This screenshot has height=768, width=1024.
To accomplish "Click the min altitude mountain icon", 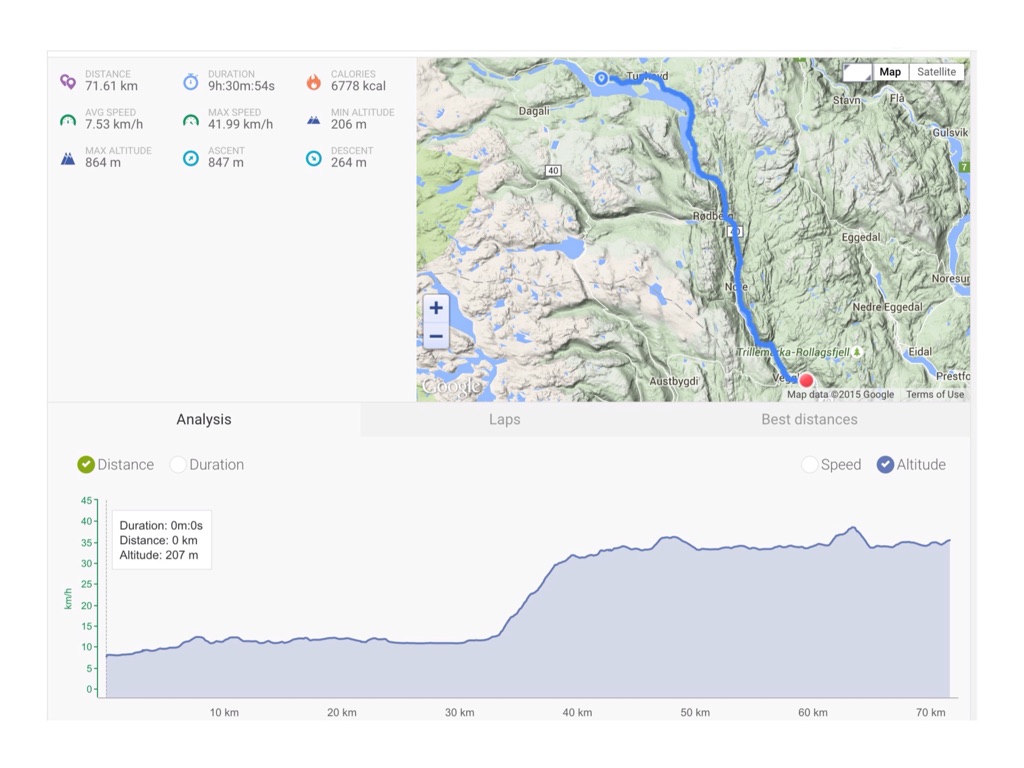I will [x=314, y=120].
